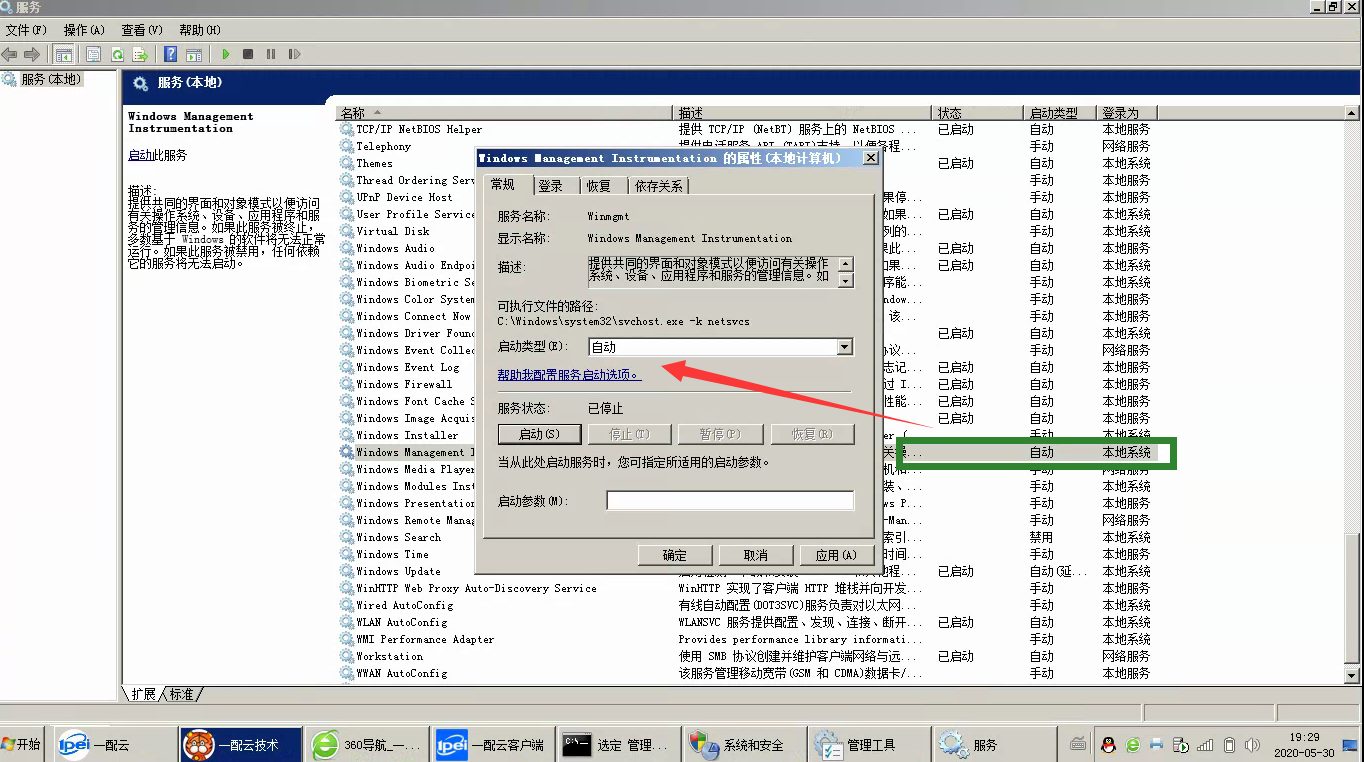Open the 操作(A) menu
This screenshot has width=1364, height=762.
click(x=84, y=30)
